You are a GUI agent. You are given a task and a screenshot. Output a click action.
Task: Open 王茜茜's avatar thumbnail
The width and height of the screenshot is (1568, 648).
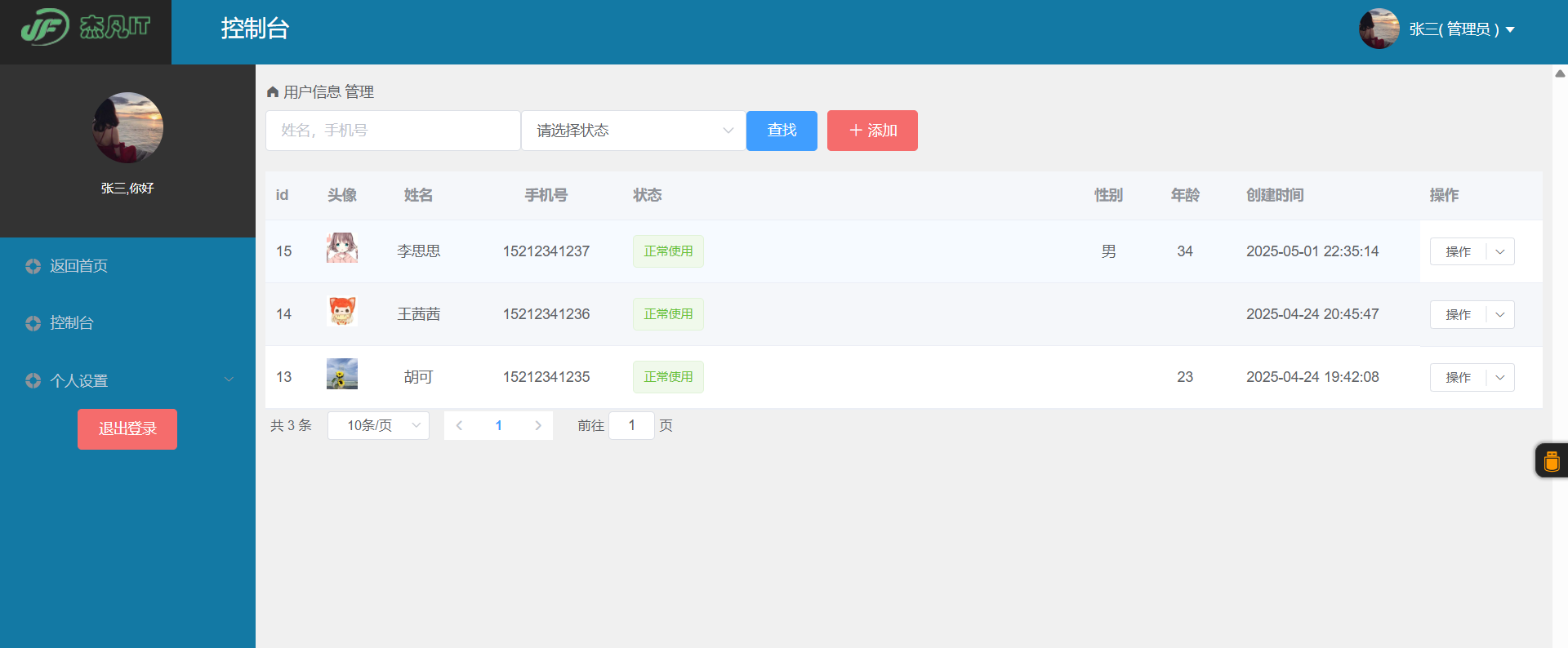coord(342,311)
